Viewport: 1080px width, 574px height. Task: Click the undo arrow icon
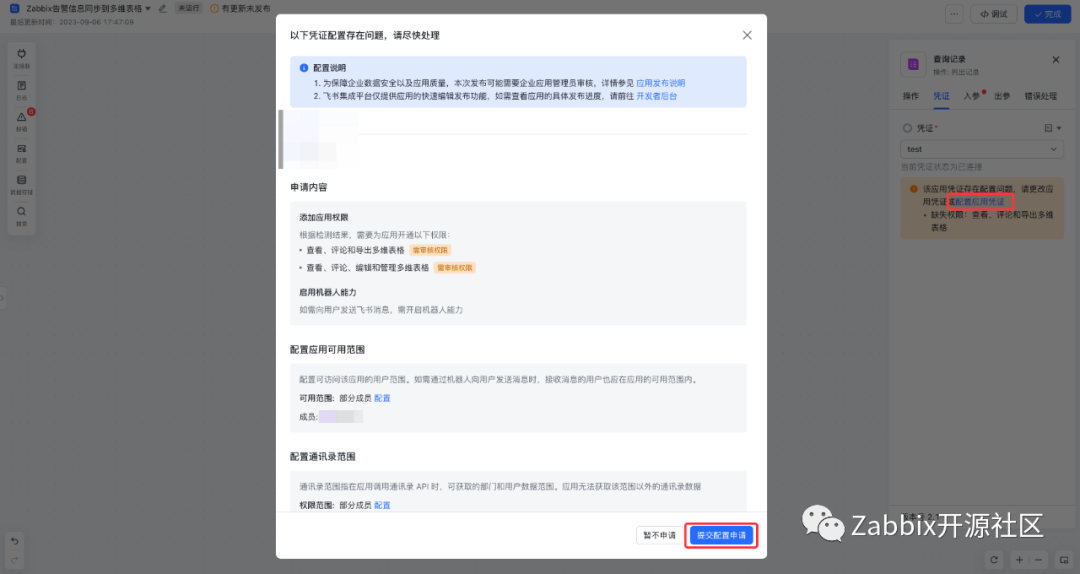pyautogui.click(x=14, y=541)
